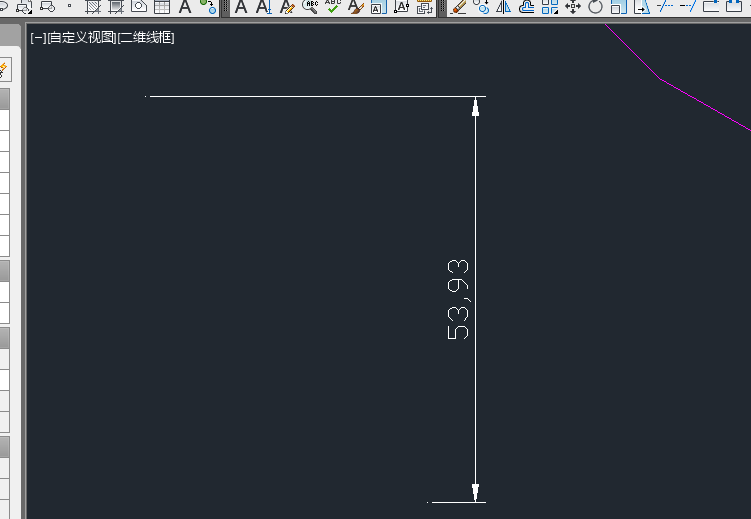Run the Spell Check tool
This screenshot has width=751, height=519.
click(x=333, y=6)
